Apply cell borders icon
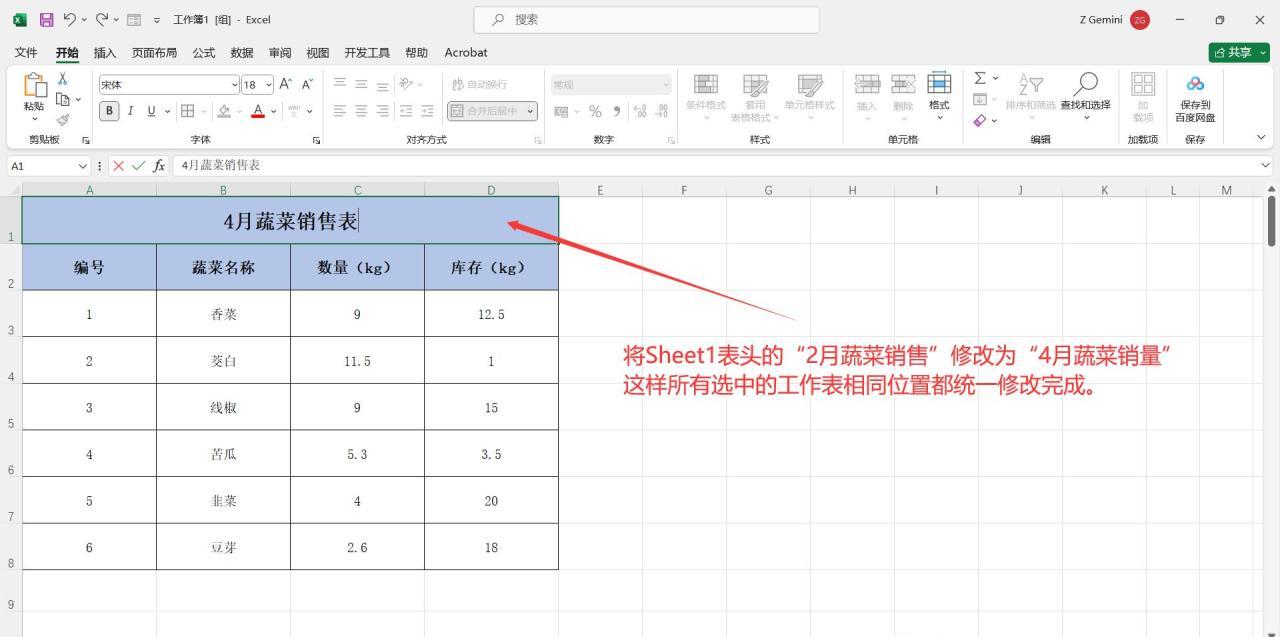Screen dimensions: 1280x637 pyautogui.click(x=187, y=111)
